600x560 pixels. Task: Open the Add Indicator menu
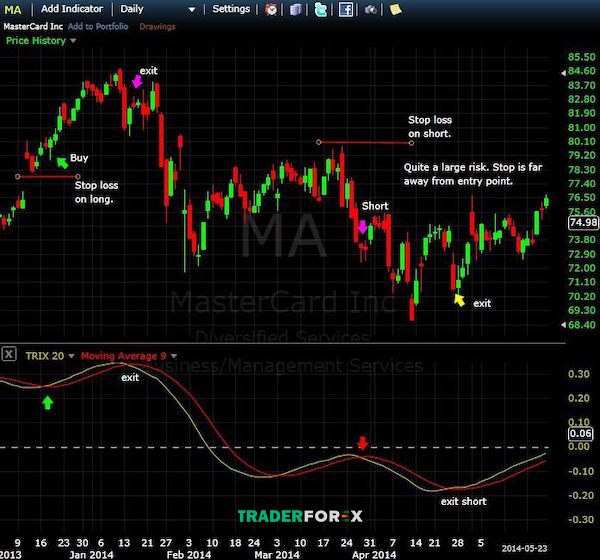(x=72, y=9)
